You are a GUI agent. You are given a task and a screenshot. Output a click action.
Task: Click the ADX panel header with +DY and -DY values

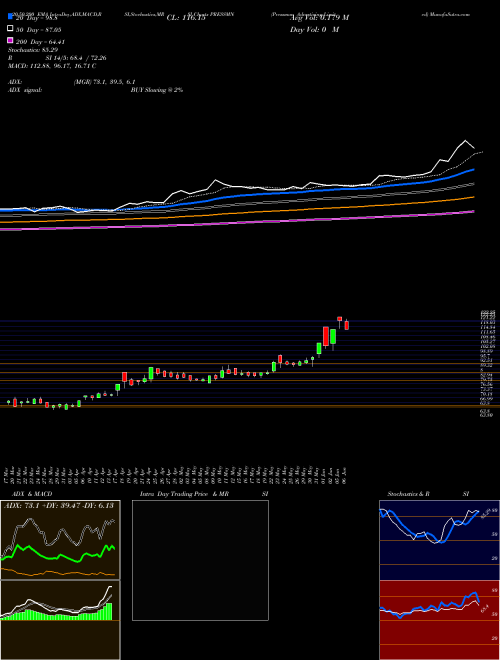point(59,506)
